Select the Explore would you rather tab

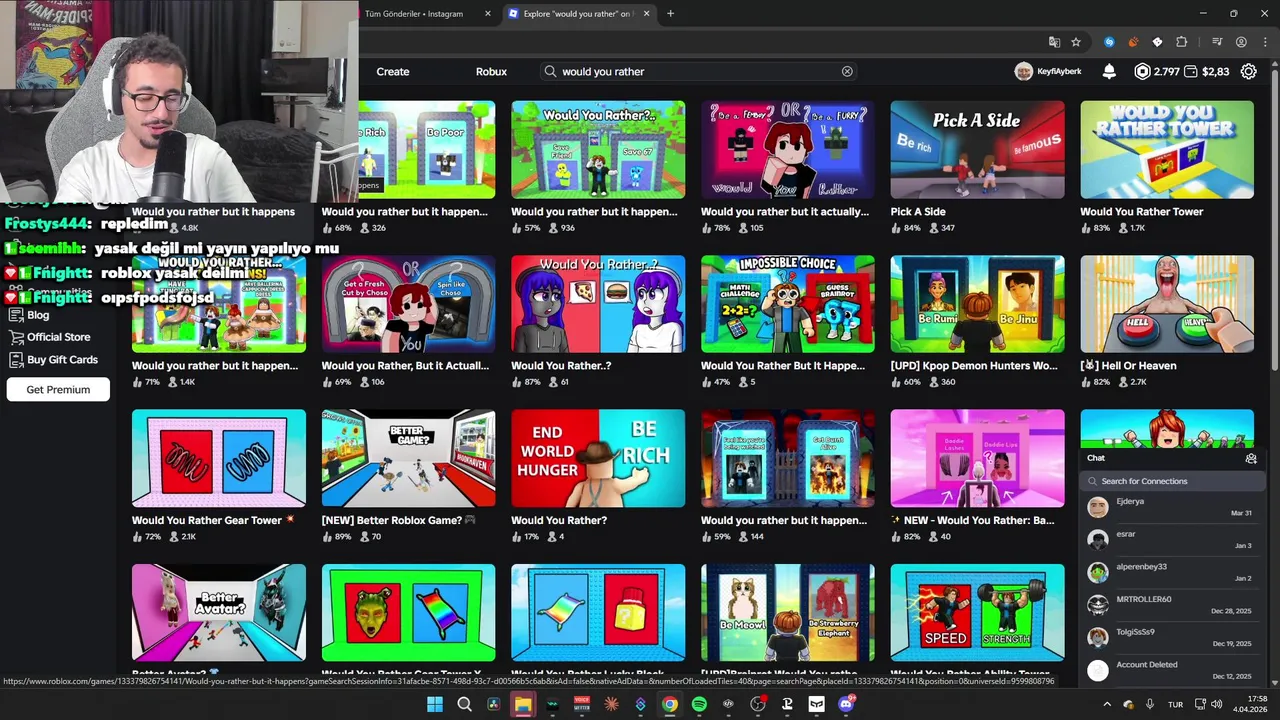[x=580, y=13]
